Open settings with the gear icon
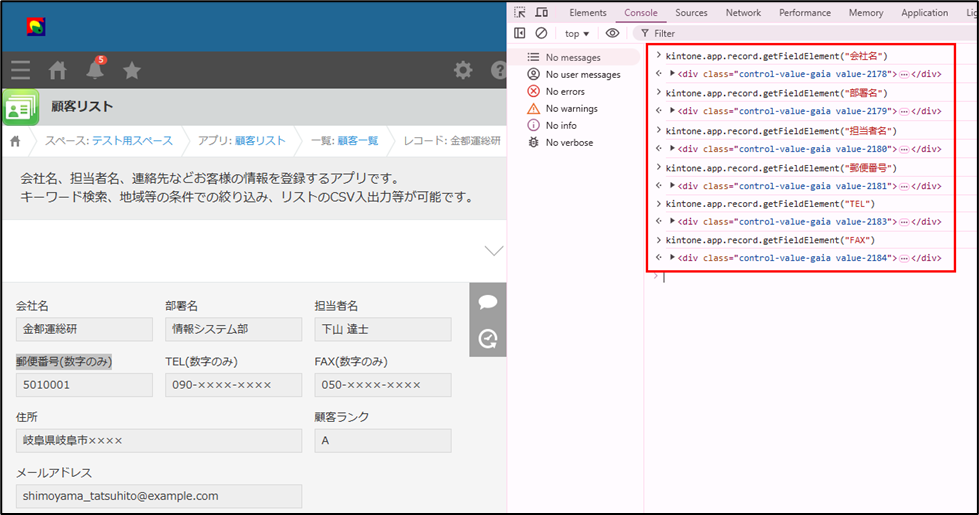979x515 pixels. 462,70
